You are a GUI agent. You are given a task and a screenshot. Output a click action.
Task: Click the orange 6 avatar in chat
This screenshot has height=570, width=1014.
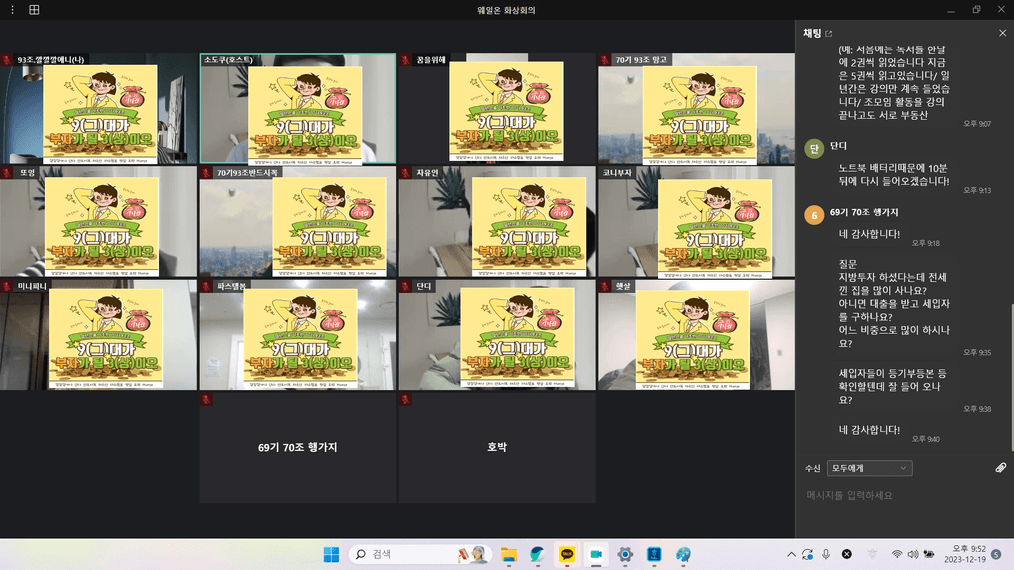pyautogui.click(x=814, y=215)
